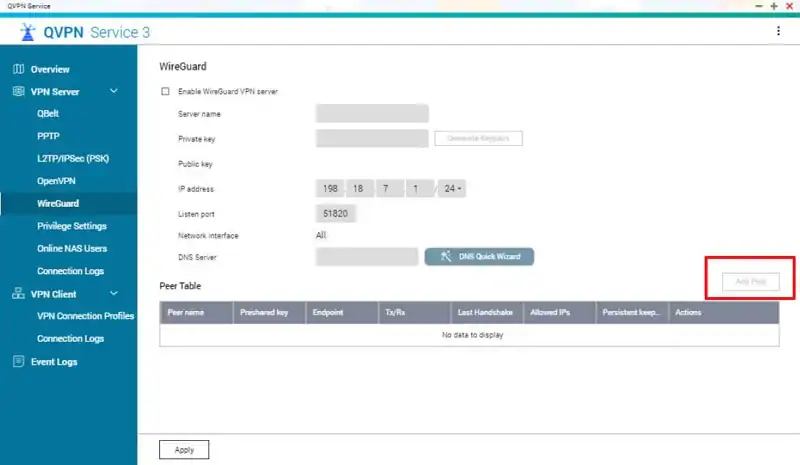
Task: Click the IP address second octet 18
Action: (x=360, y=188)
